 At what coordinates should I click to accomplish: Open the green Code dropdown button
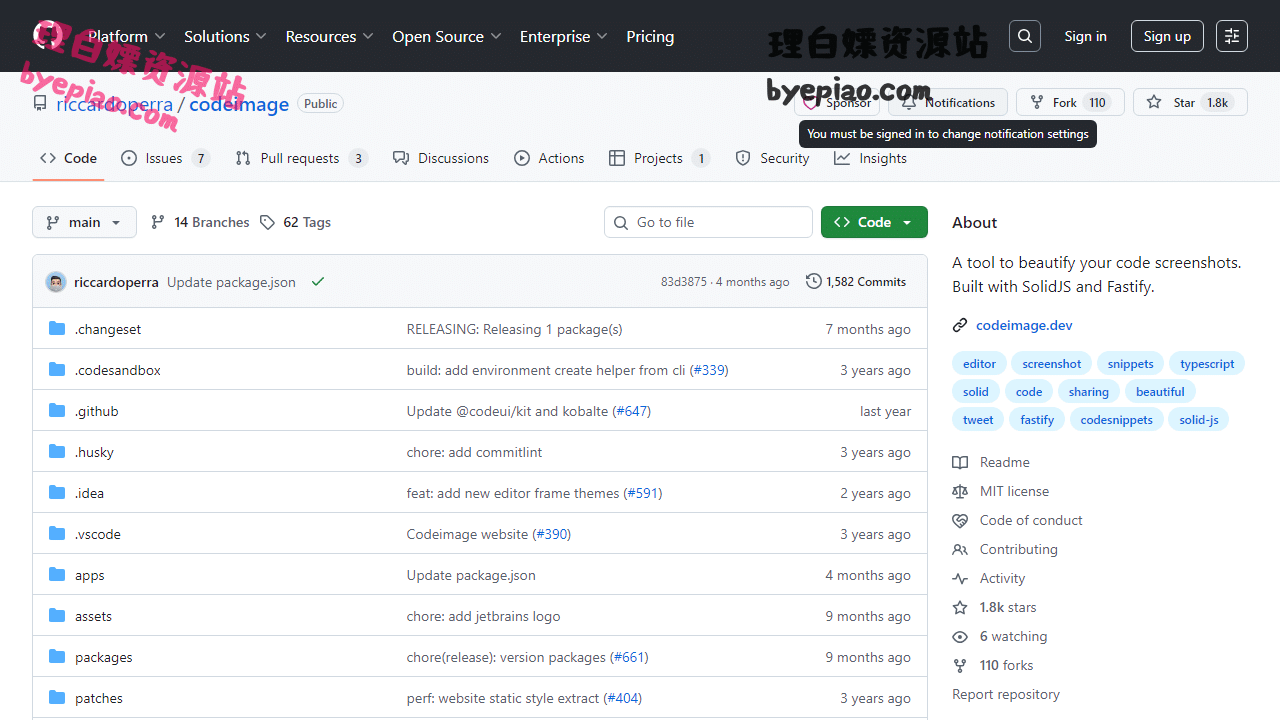[x=874, y=222]
